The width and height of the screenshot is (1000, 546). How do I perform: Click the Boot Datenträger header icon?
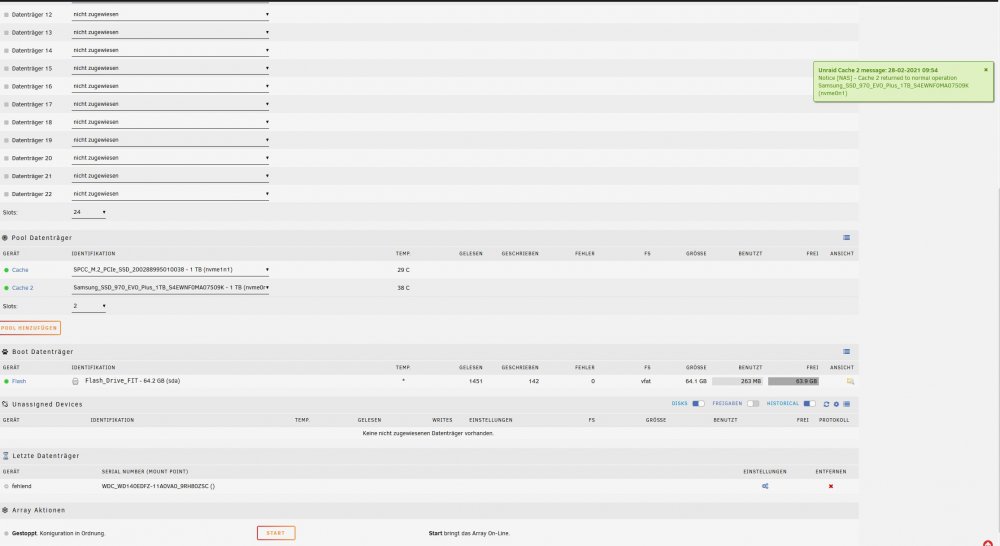pos(5,351)
